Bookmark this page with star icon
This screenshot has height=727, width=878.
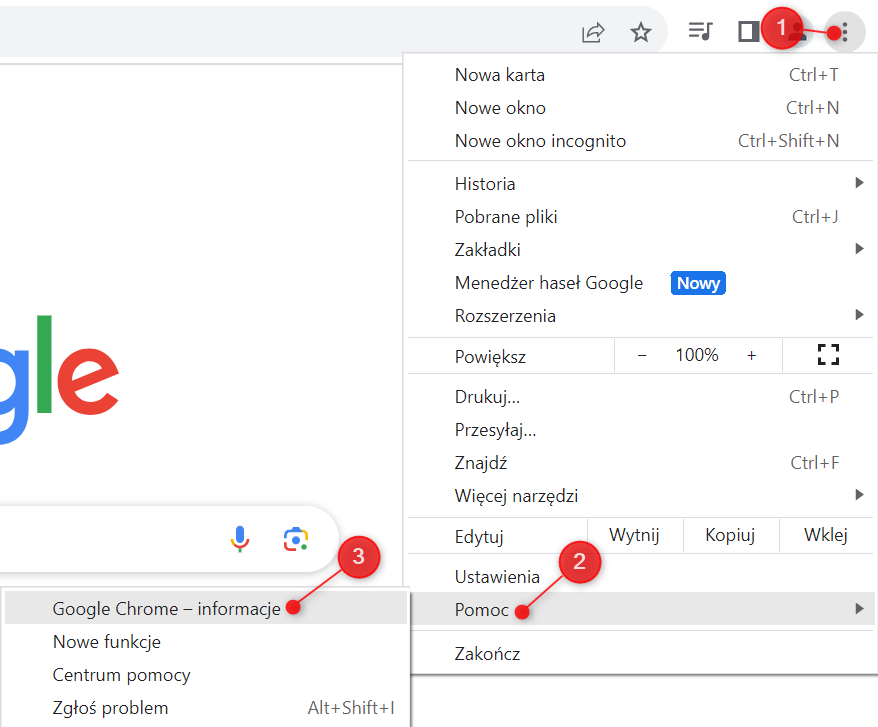click(641, 33)
